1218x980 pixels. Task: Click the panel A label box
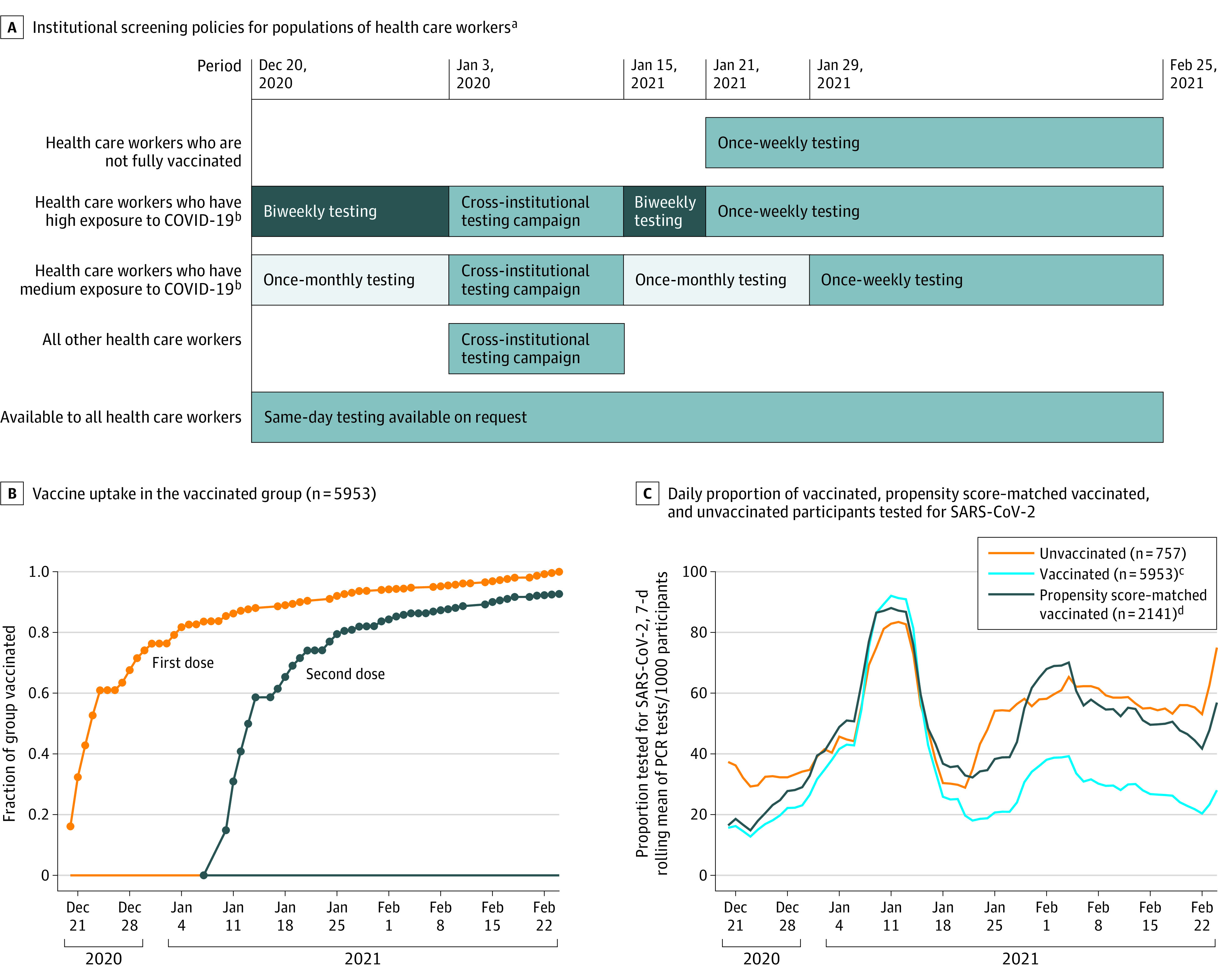(12, 27)
